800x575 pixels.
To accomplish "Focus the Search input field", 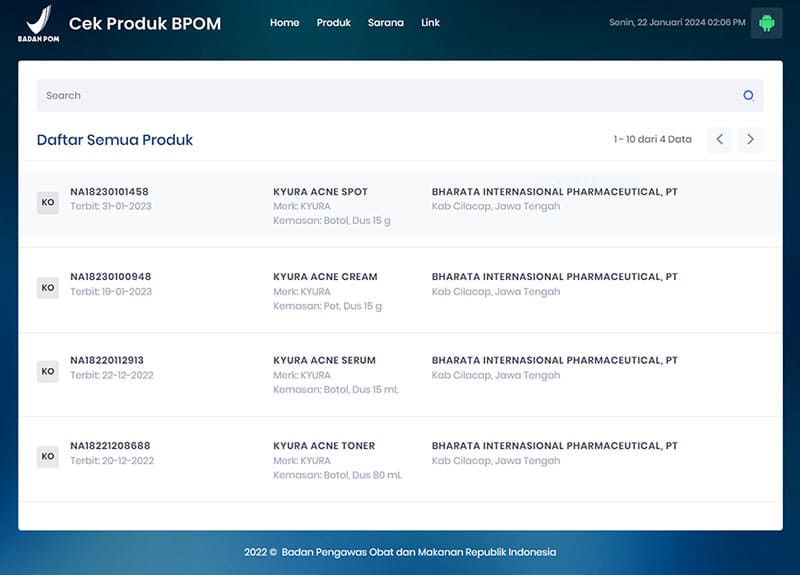I will point(400,95).
